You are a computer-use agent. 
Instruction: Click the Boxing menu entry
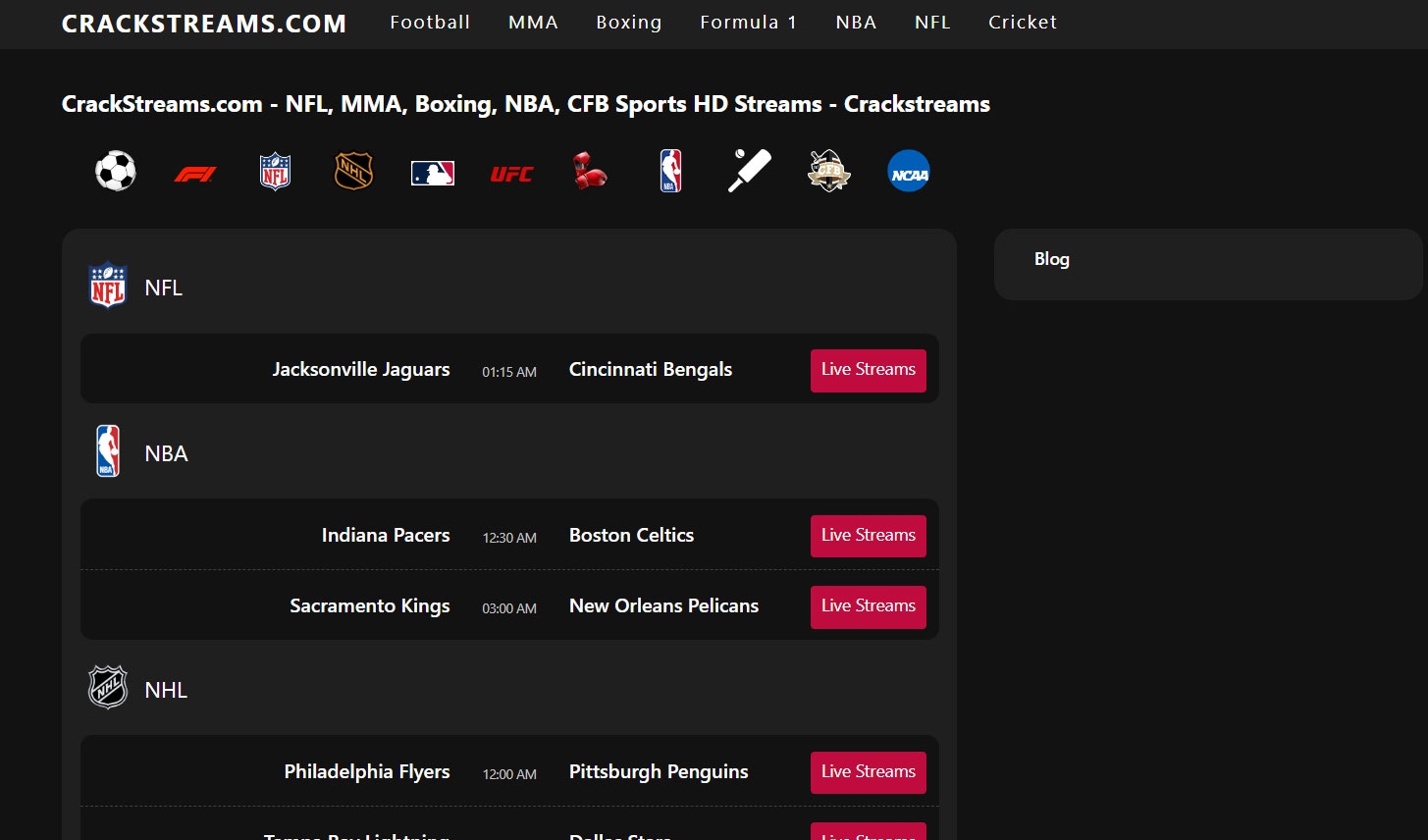pos(628,22)
